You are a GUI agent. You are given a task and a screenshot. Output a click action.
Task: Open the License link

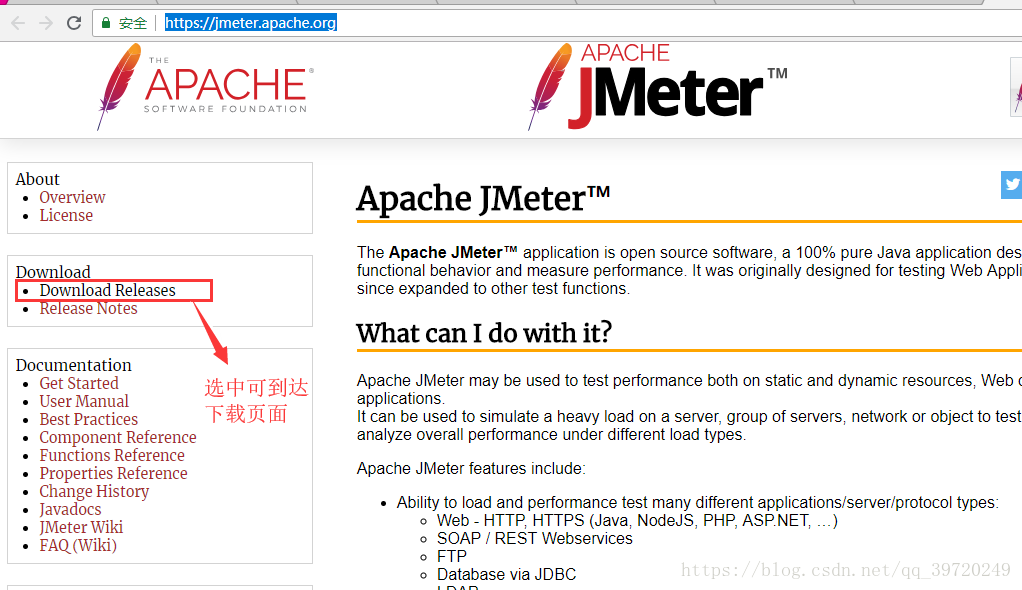coord(66,216)
